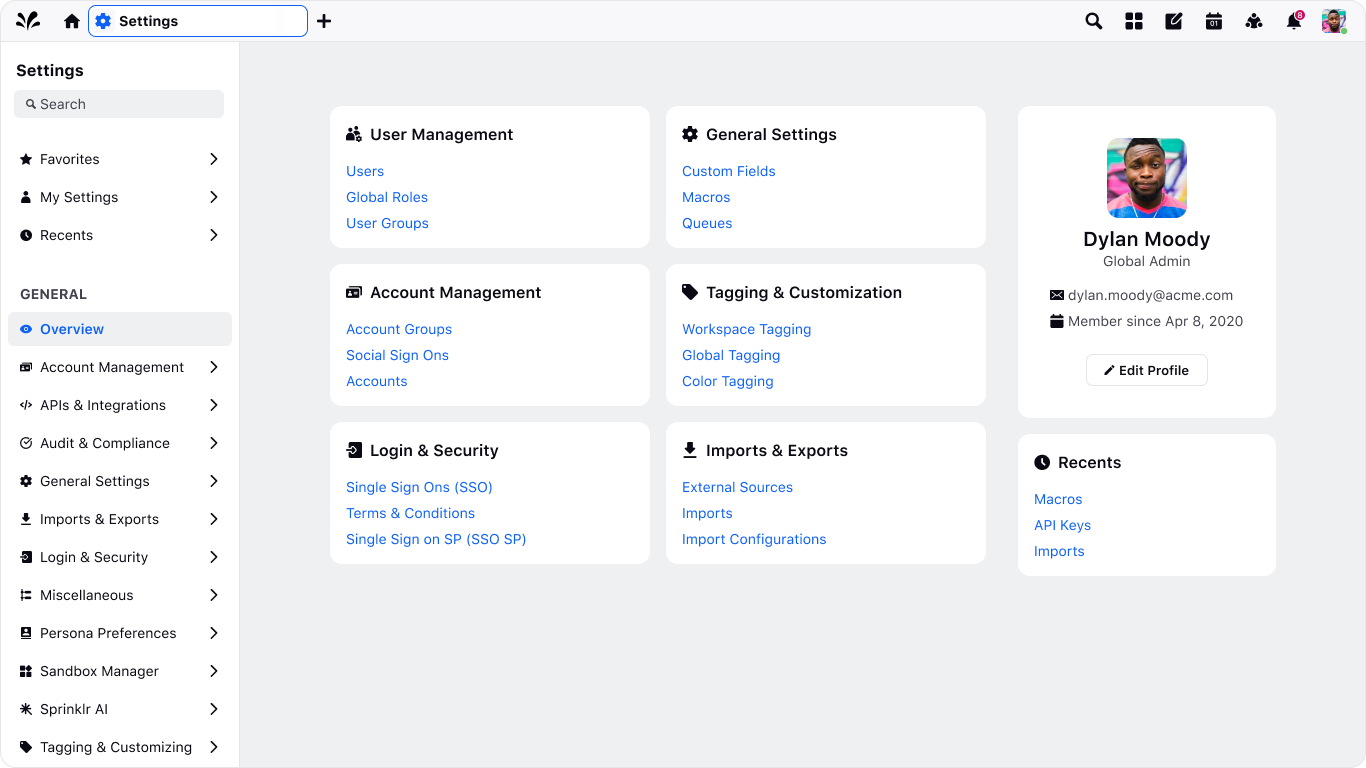Click the compose edit note icon
The width and height of the screenshot is (1366, 768).
(x=1174, y=21)
